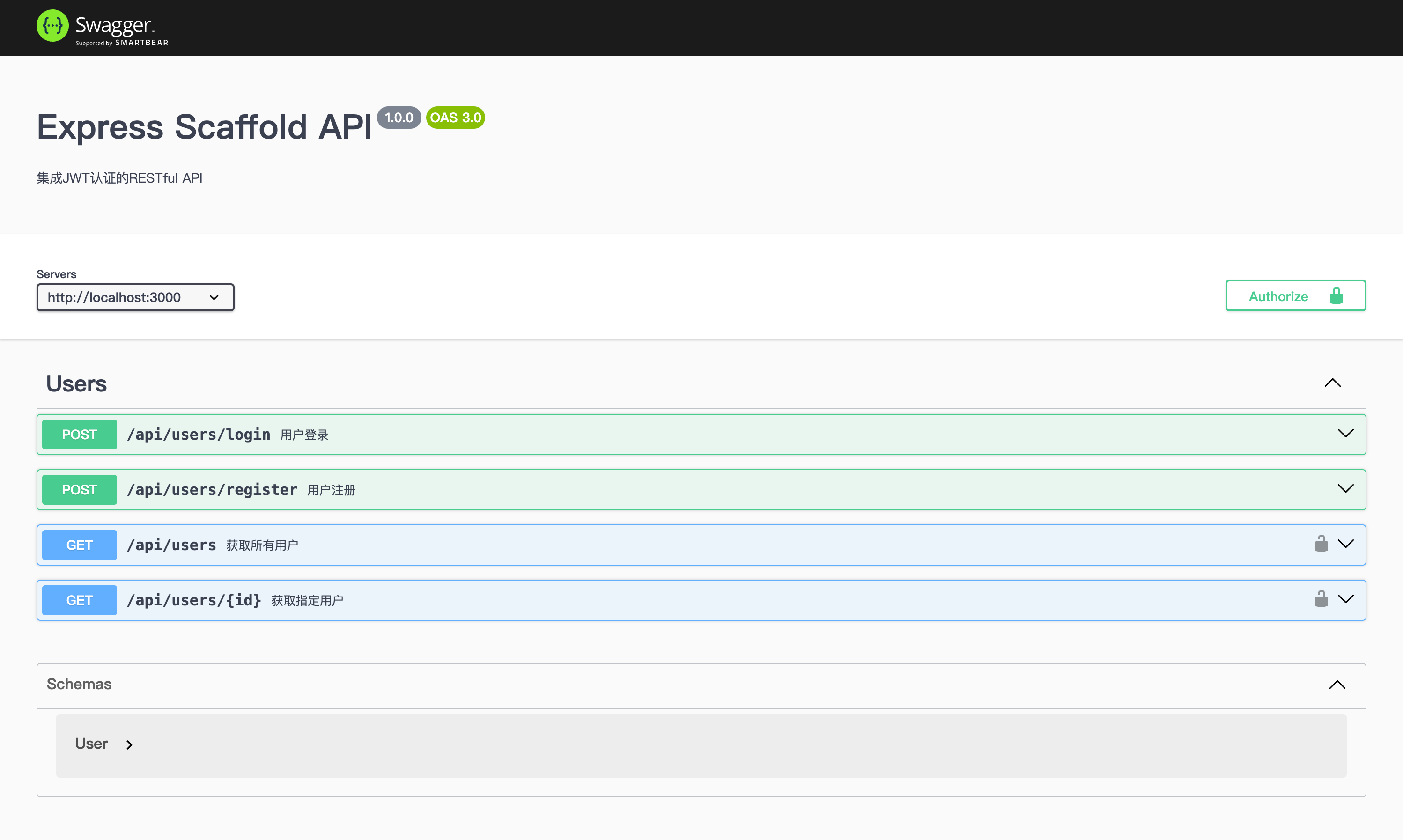The width and height of the screenshot is (1403, 840).
Task: Click the Users tag heading
Action: [76, 384]
